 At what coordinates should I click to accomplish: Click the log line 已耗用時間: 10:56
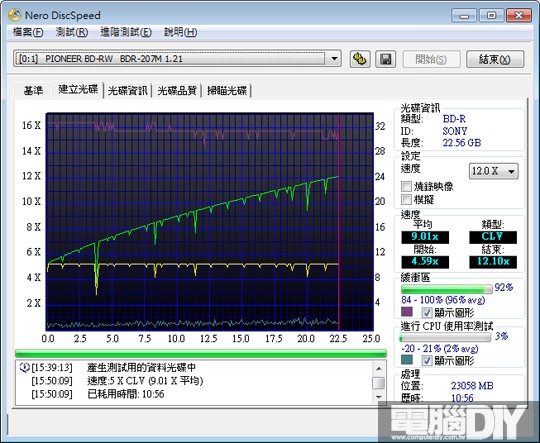(x=126, y=394)
